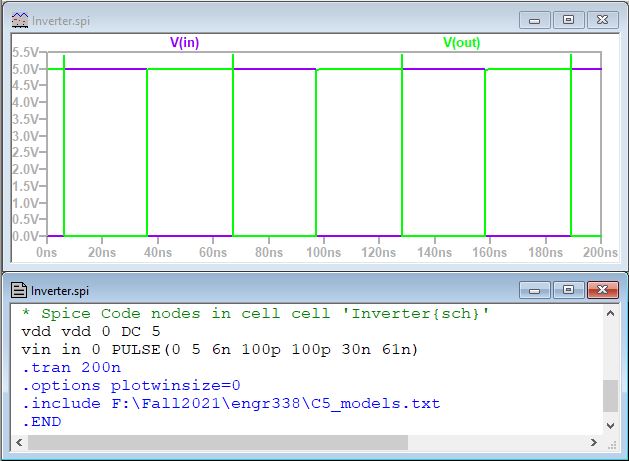Image resolution: width=629 pixels, height=461 pixels.
Task: Maximize the netlist editor window
Action: 568,290
